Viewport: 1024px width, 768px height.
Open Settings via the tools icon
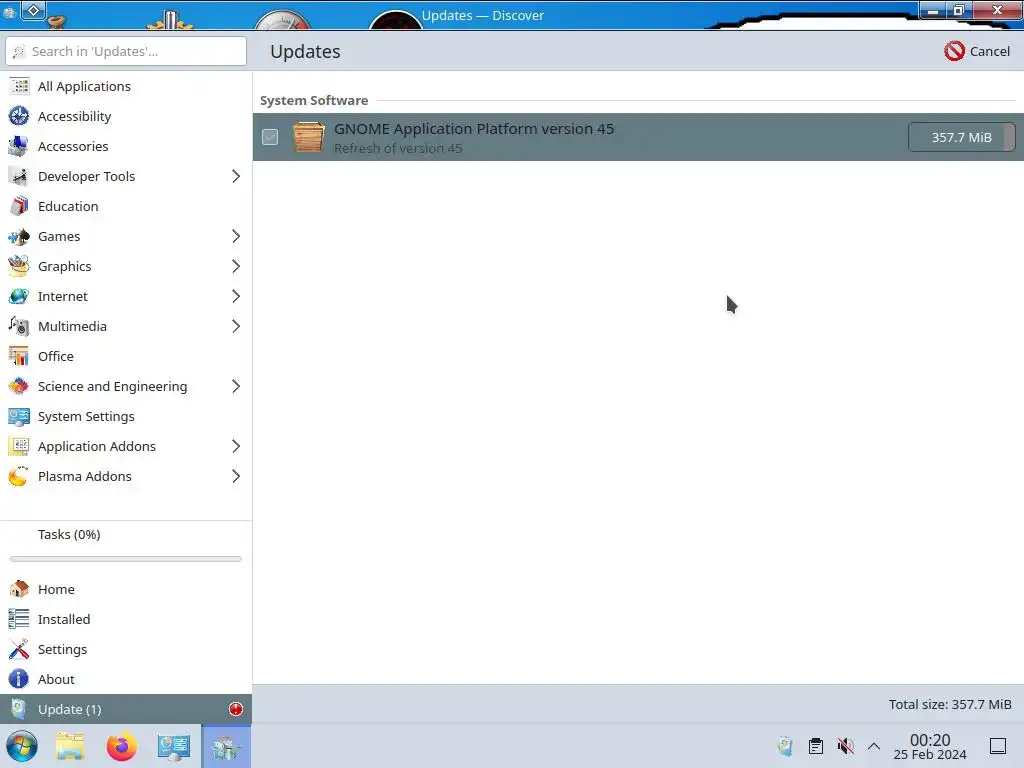pos(19,649)
